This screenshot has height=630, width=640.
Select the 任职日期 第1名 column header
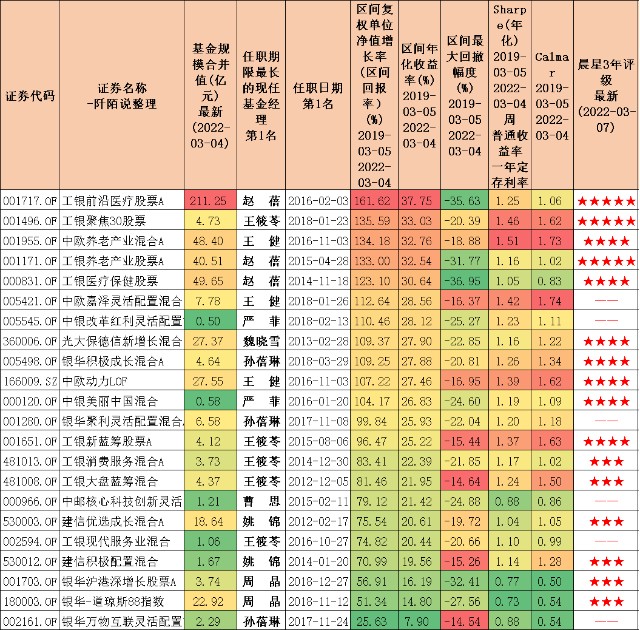tap(318, 95)
